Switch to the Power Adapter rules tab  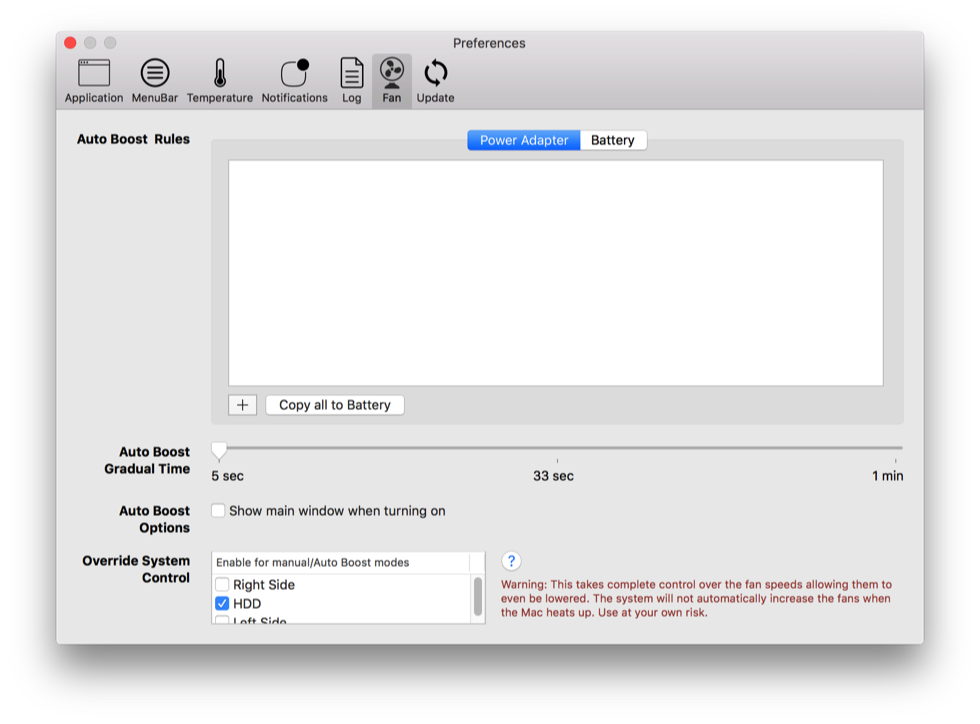pyautogui.click(x=524, y=140)
